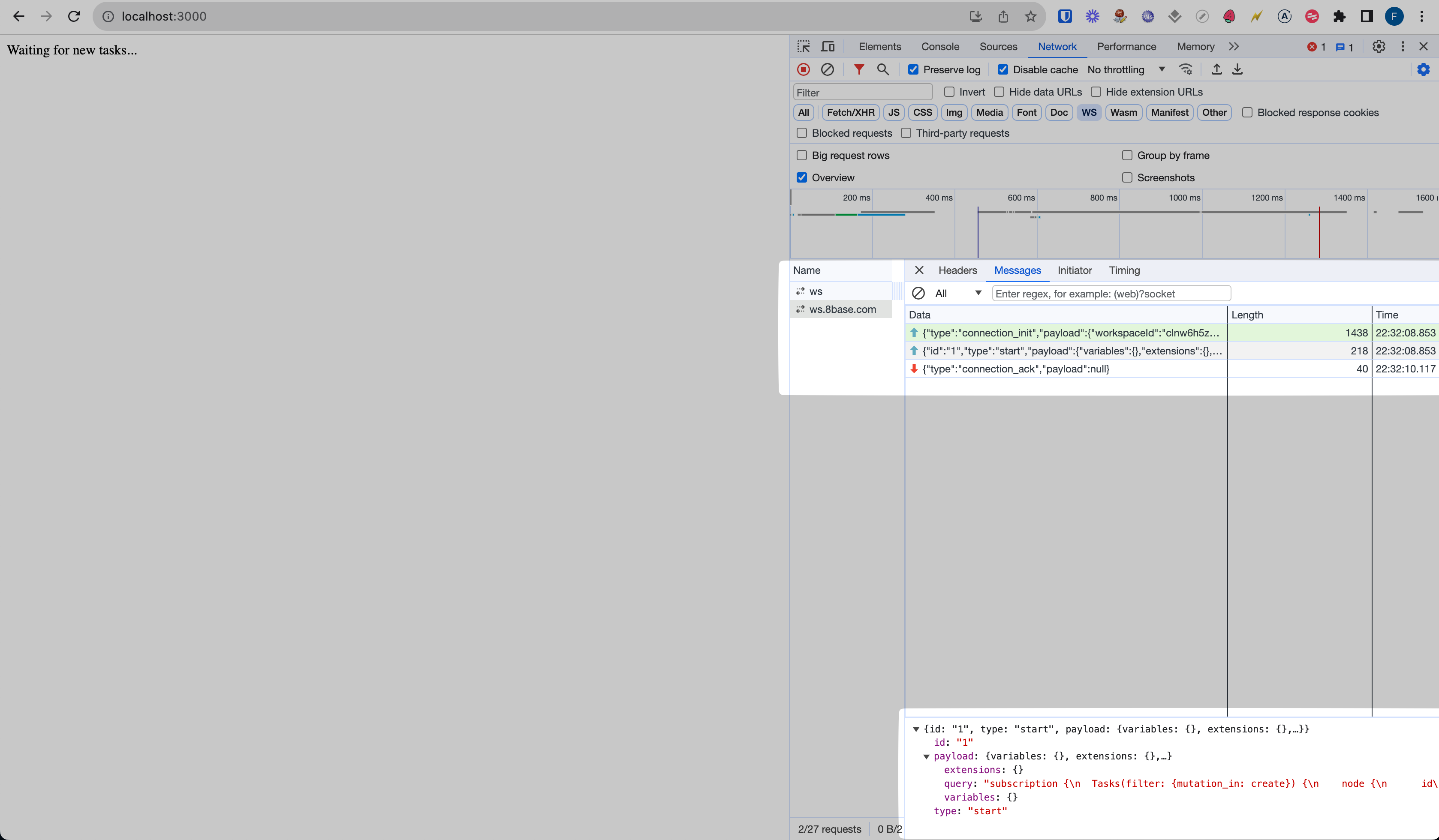Open the network search magnifier icon
The width and height of the screenshot is (1439, 840).
(x=882, y=69)
